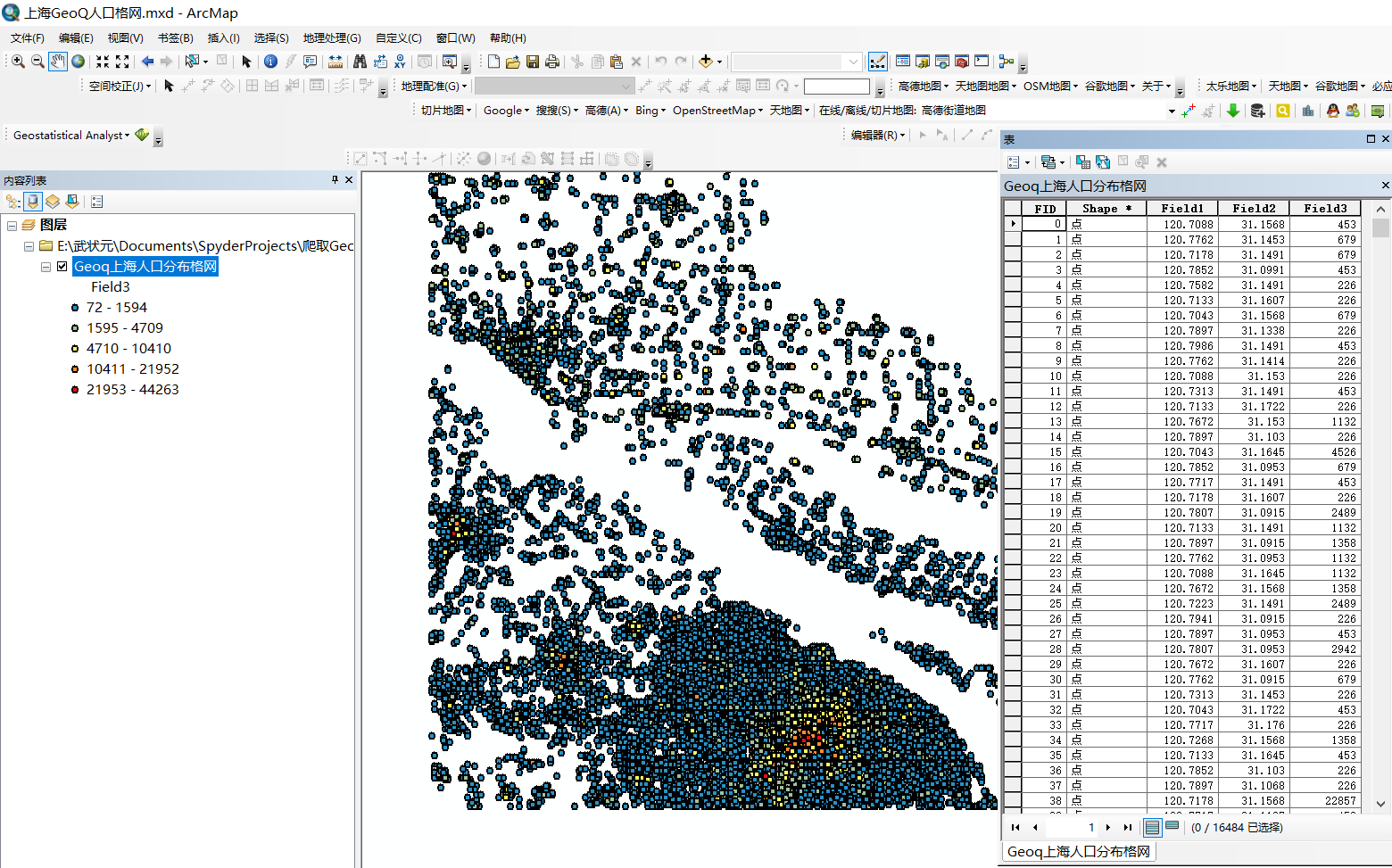Open the 编辑器(R) dropdown
This screenshot has width=1392, height=868.
point(878,135)
